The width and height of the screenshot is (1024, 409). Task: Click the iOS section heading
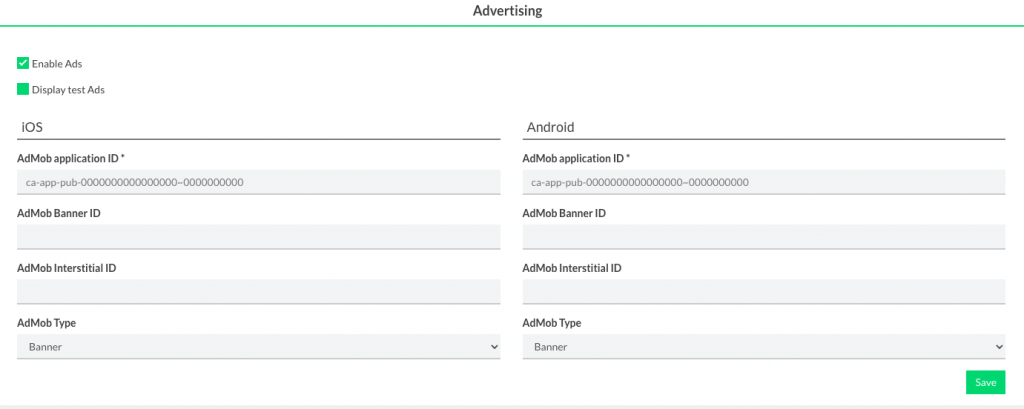click(x=31, y=127)
